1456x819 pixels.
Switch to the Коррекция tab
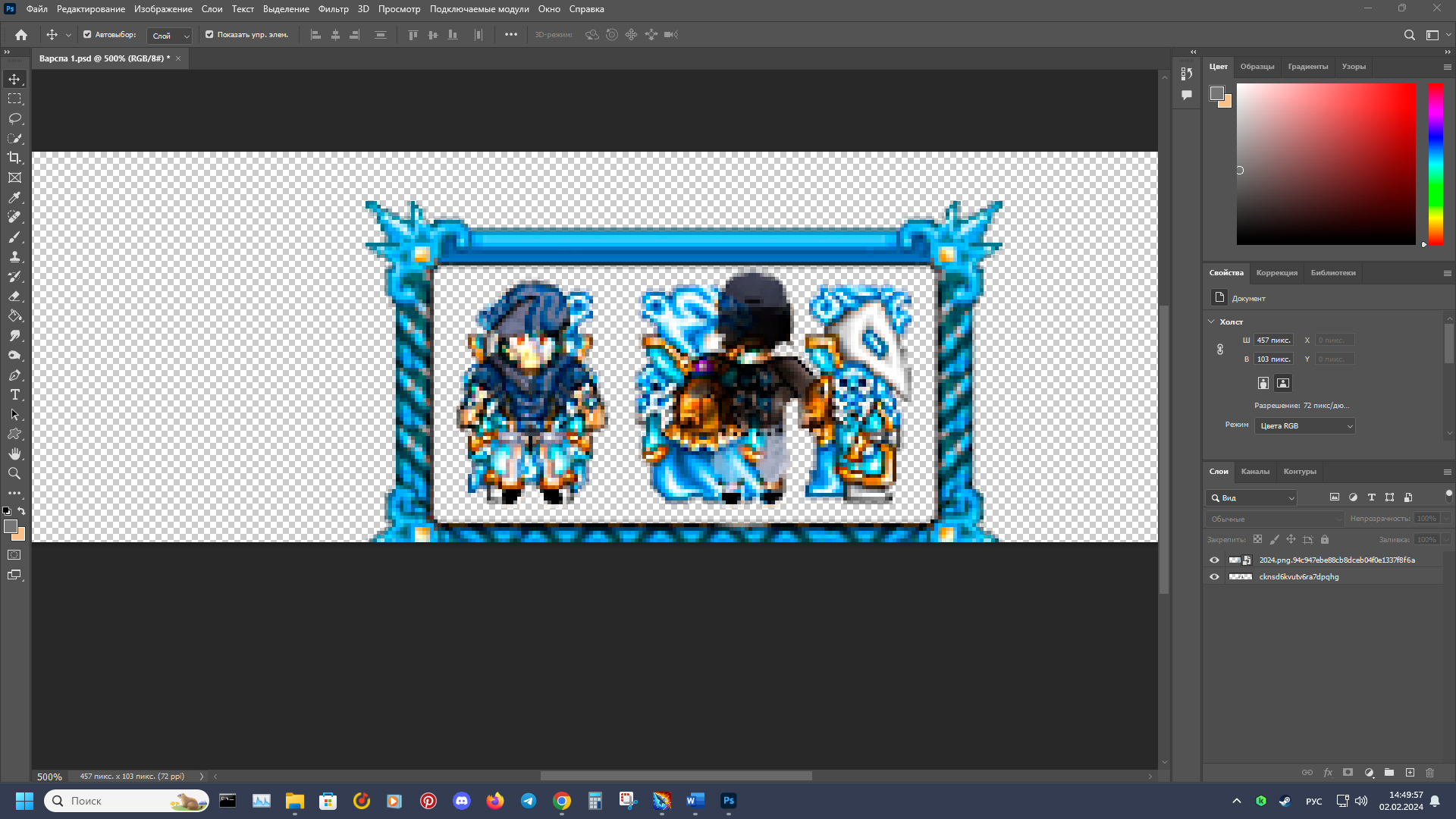tap(1276, 273)
